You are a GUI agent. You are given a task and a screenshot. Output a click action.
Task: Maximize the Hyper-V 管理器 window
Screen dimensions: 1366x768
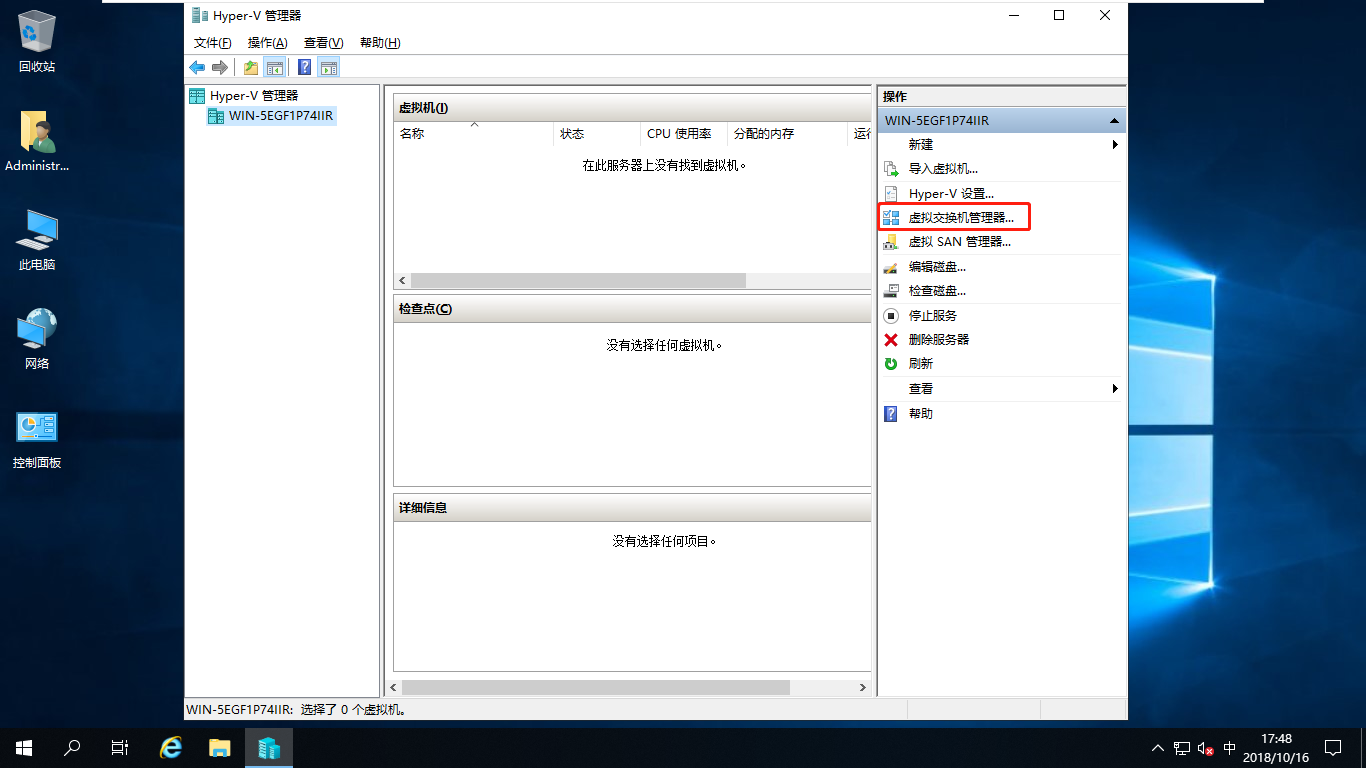(1059, 15)
